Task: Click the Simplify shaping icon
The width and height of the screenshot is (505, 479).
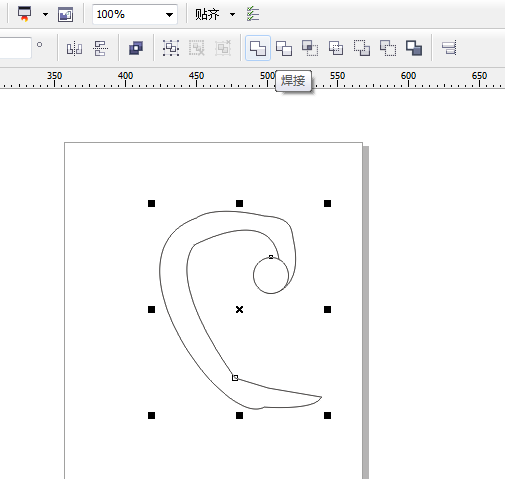Action: tap(336, 48)
